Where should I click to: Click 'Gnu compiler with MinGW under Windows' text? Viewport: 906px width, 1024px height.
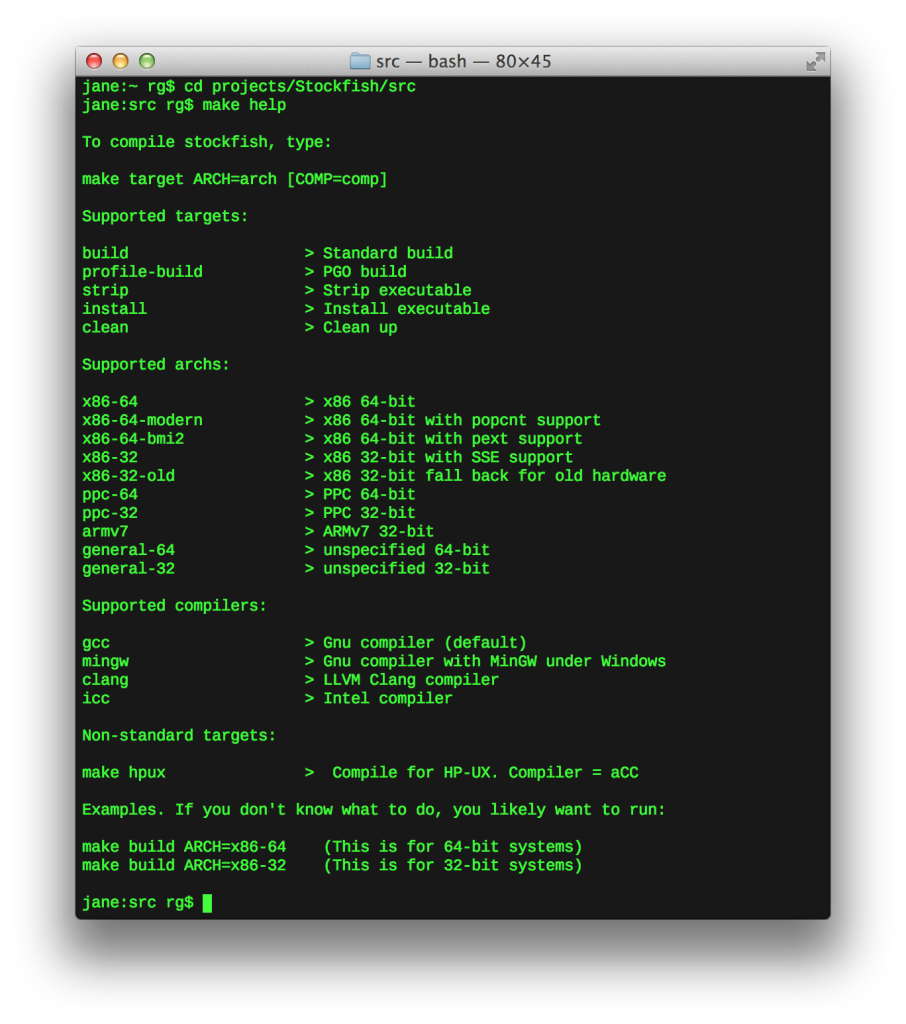click(x=494, y=662)
